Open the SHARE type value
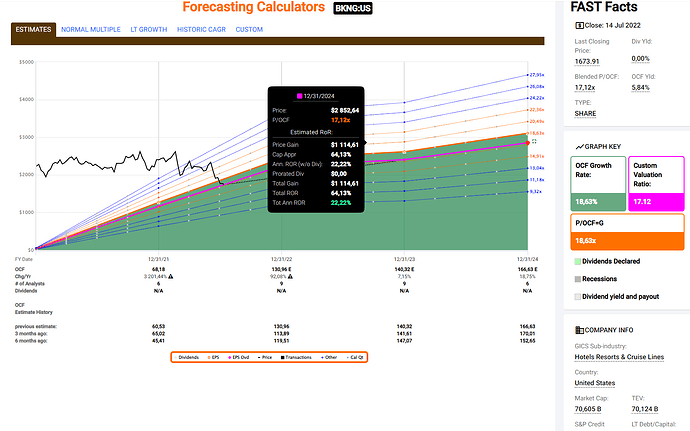Viewport: 690px width, 431px height. tap(587, 113)
